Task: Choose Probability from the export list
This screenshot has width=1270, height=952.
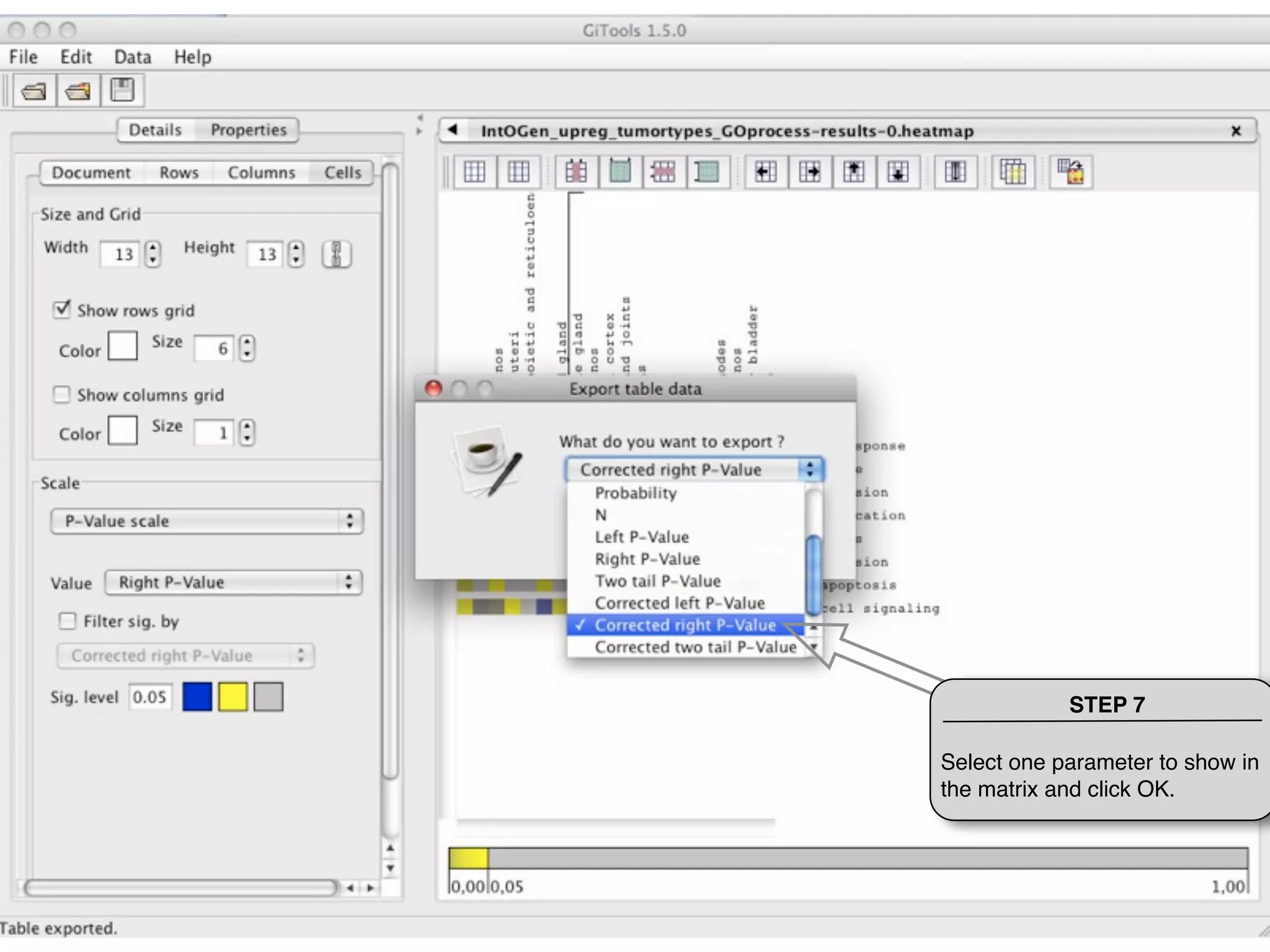Action: (686, 493)
